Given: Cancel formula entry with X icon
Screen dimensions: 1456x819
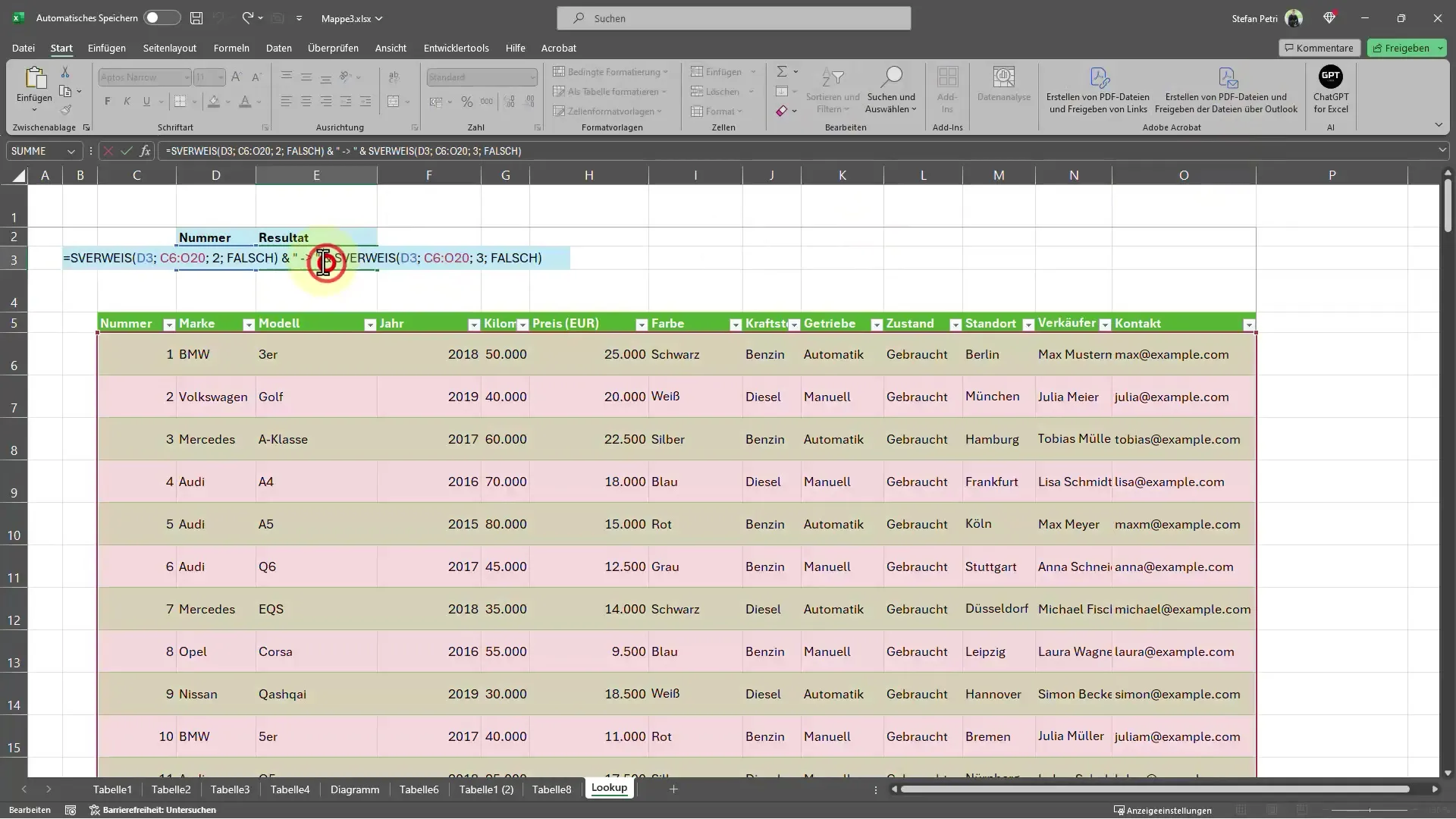Looking at the screenshot, I should pyautogui.click(x=108, y=151).
